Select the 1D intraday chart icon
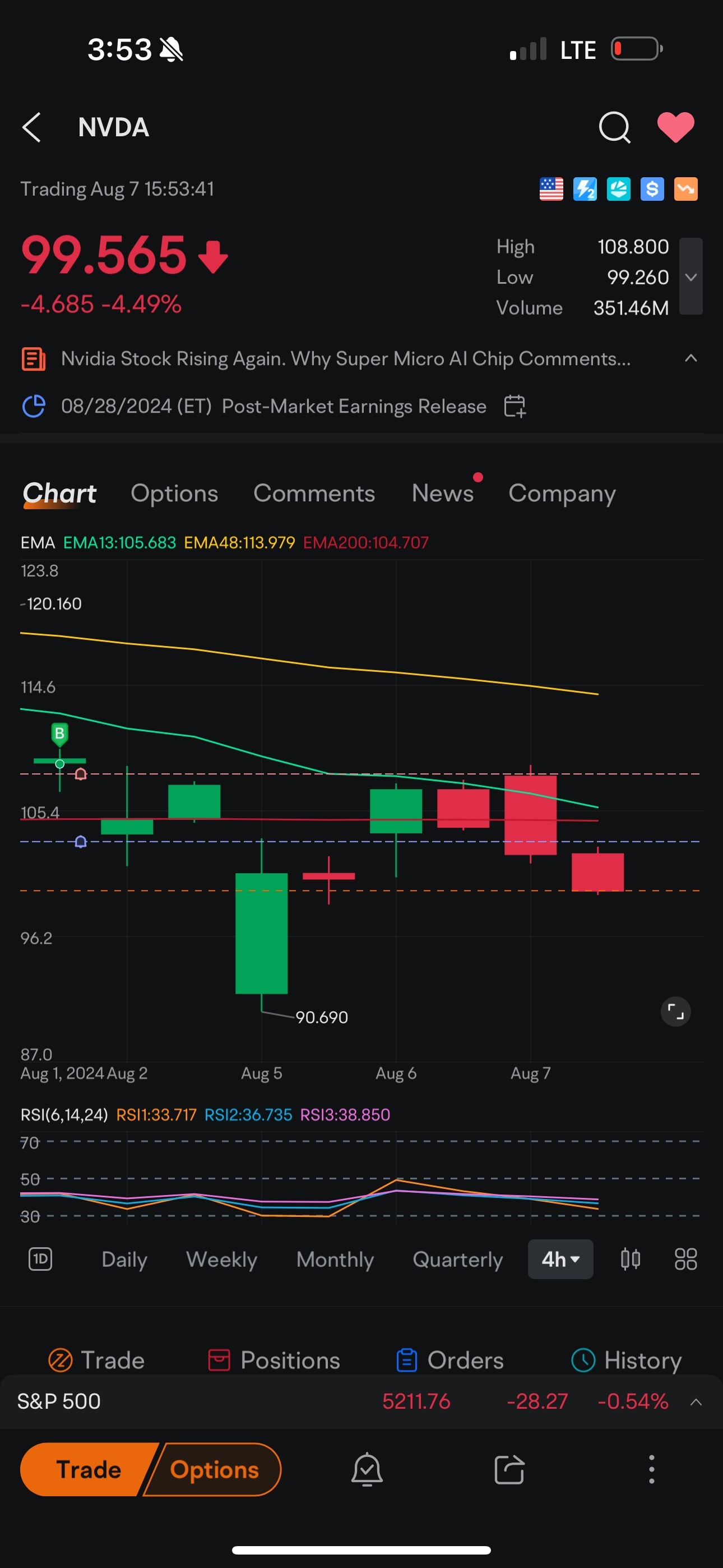 40,1258
